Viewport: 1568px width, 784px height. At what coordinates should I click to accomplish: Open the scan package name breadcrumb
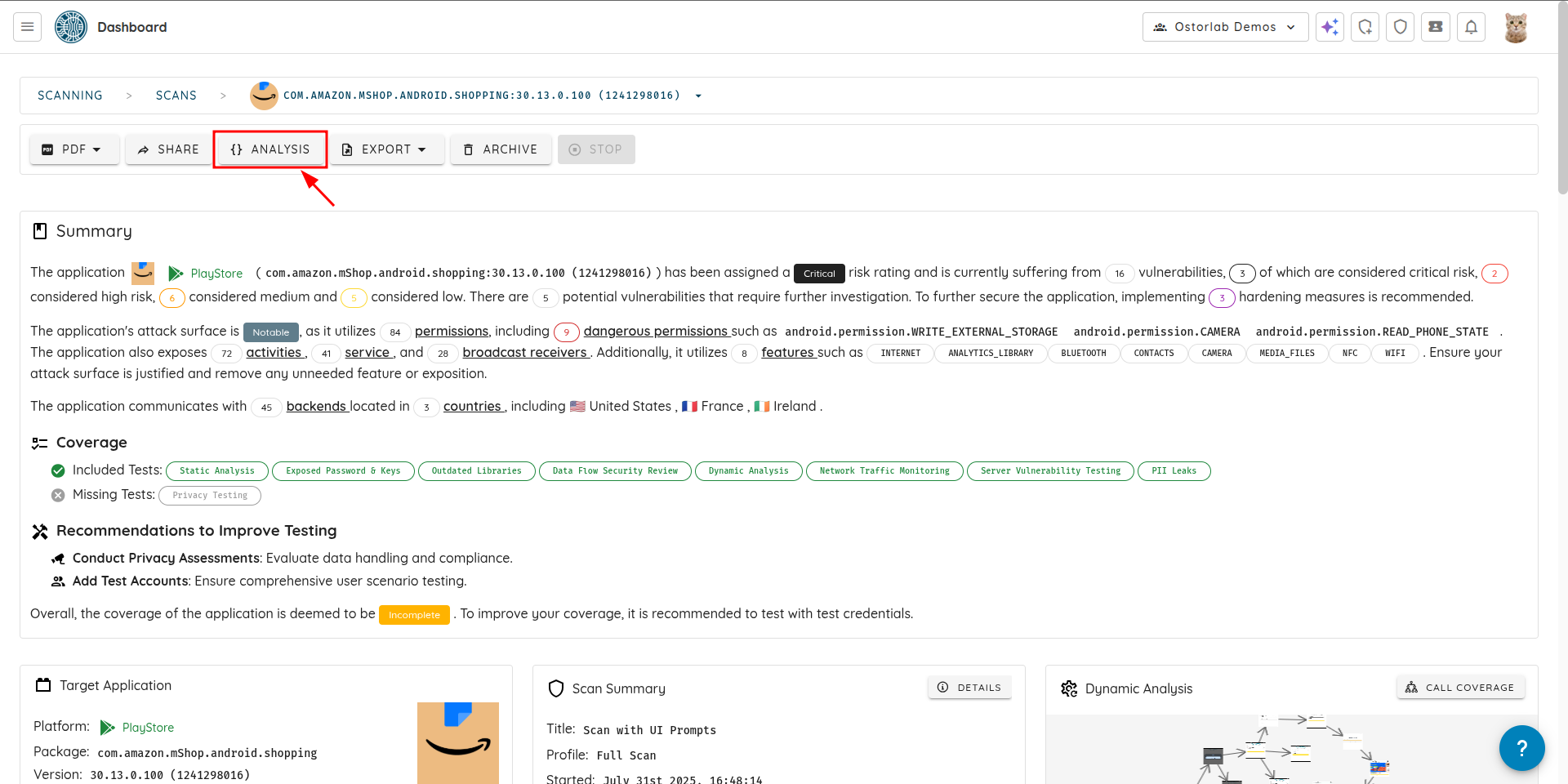482,96
